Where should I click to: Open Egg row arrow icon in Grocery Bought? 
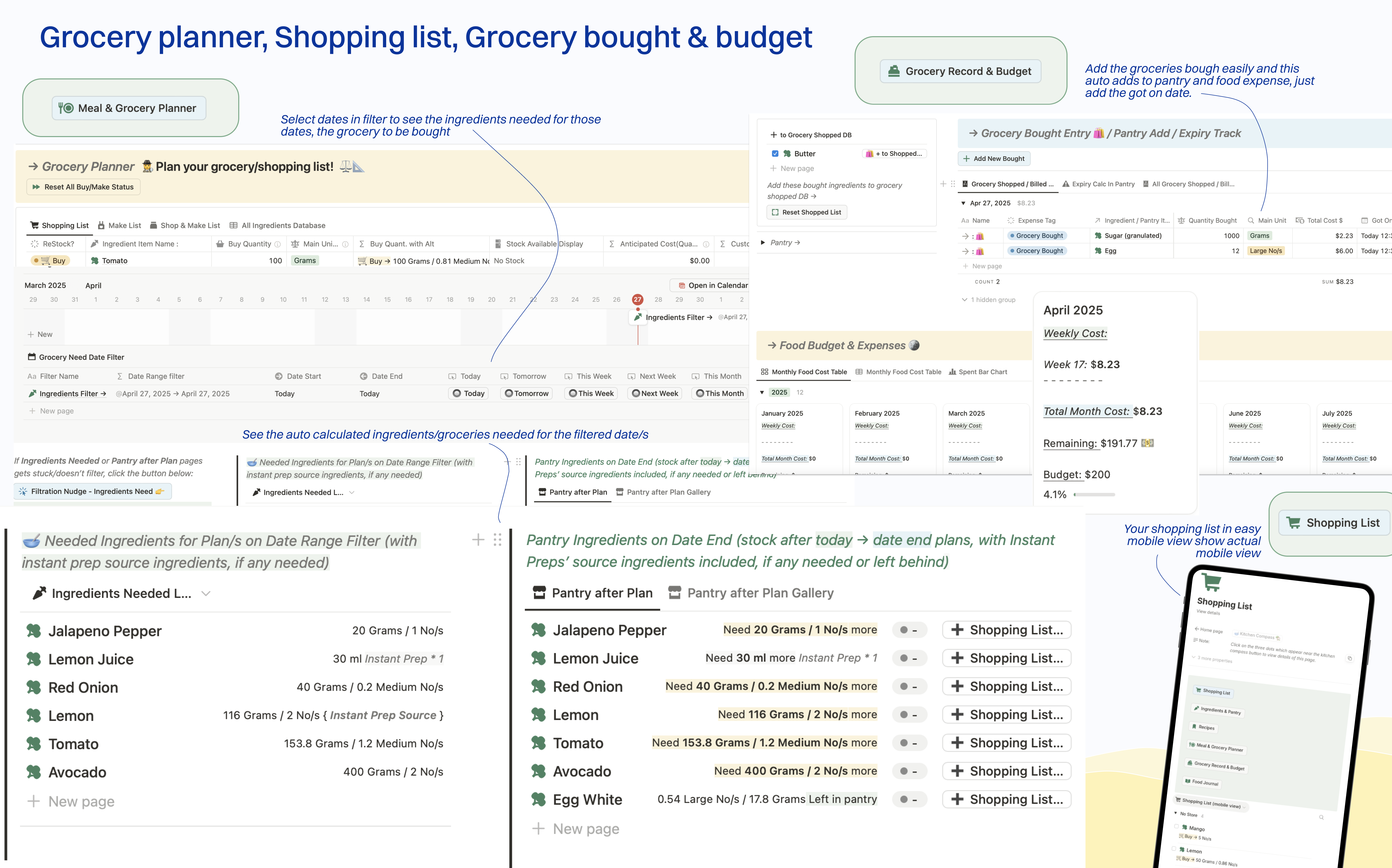[966, 251]
